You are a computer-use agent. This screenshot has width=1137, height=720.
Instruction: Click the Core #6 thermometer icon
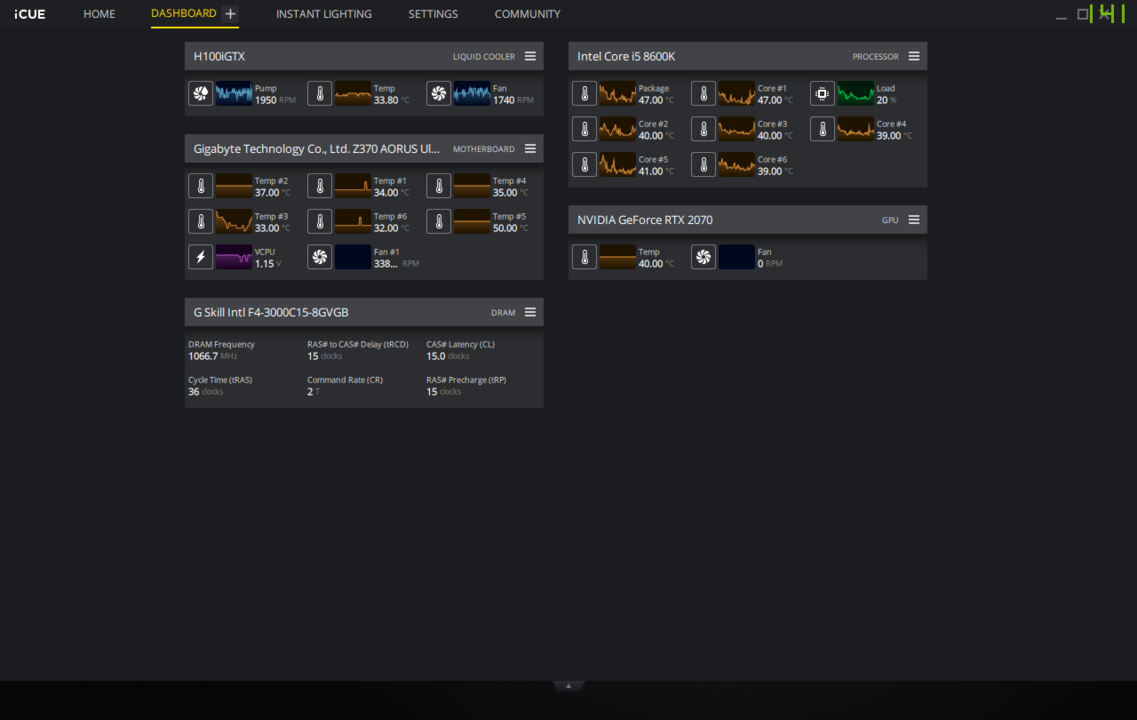click(x=703, y=165)
